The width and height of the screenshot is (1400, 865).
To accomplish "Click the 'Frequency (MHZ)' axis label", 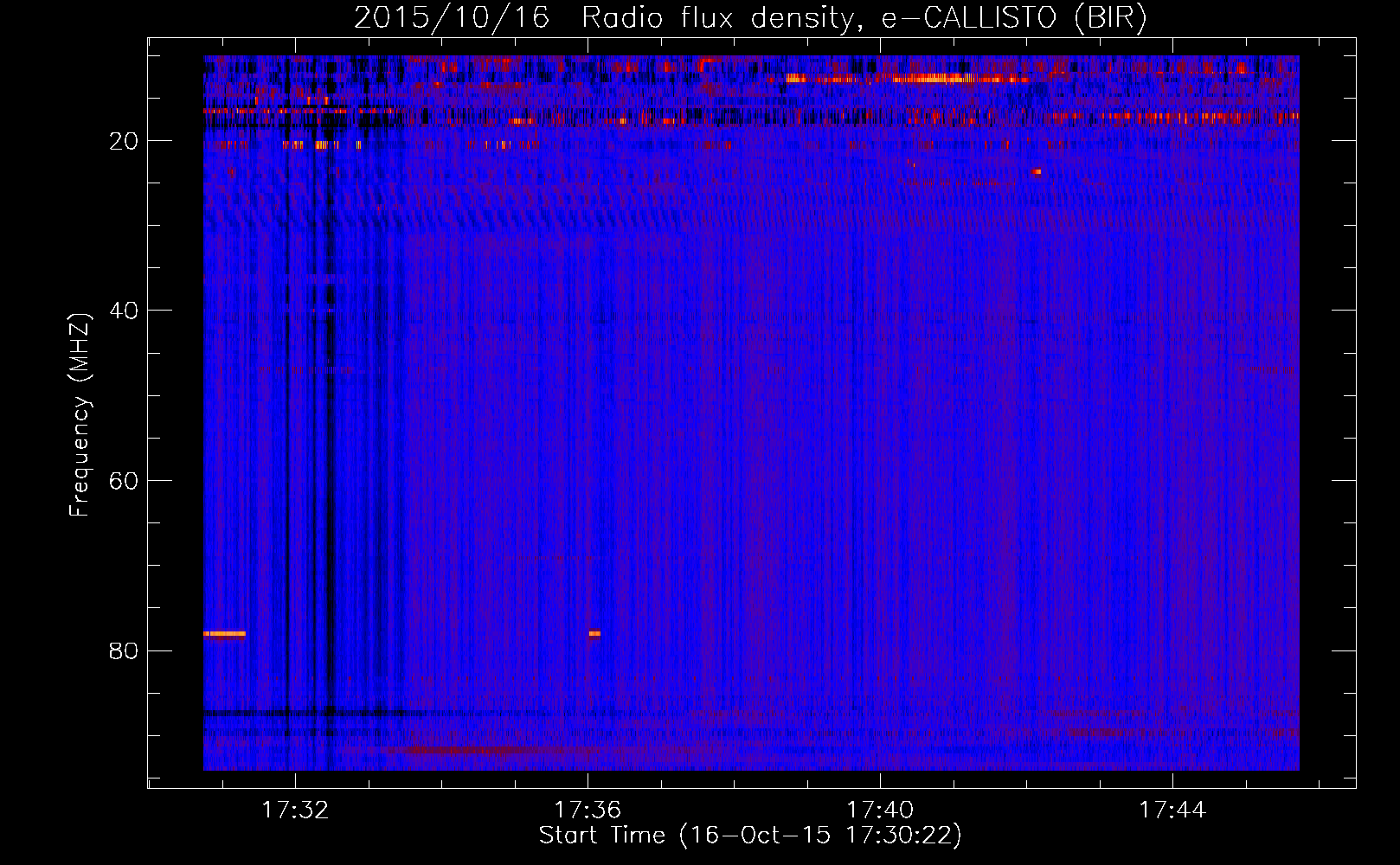I will pyautogui.click(x=80, y=415).
